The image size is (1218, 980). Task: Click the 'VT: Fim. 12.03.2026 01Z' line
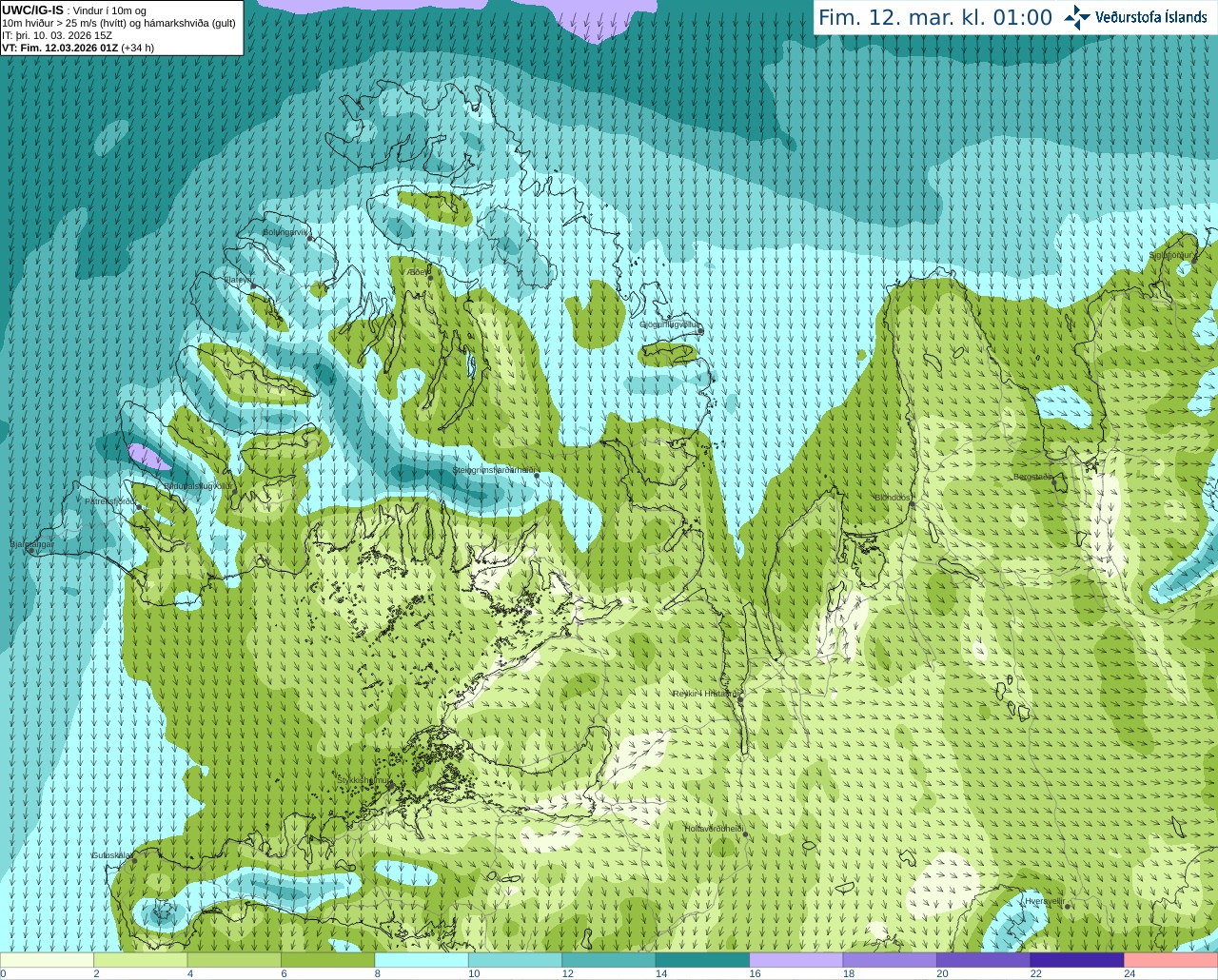coord(59,48)
